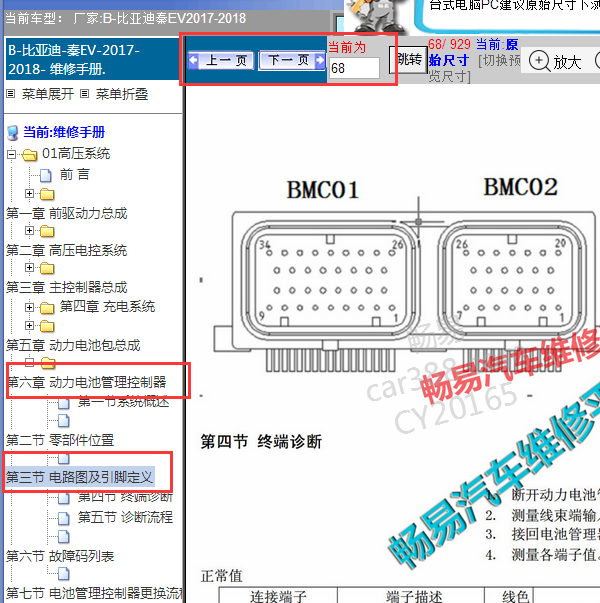Open section 第一节系统概述

[123, 401]
